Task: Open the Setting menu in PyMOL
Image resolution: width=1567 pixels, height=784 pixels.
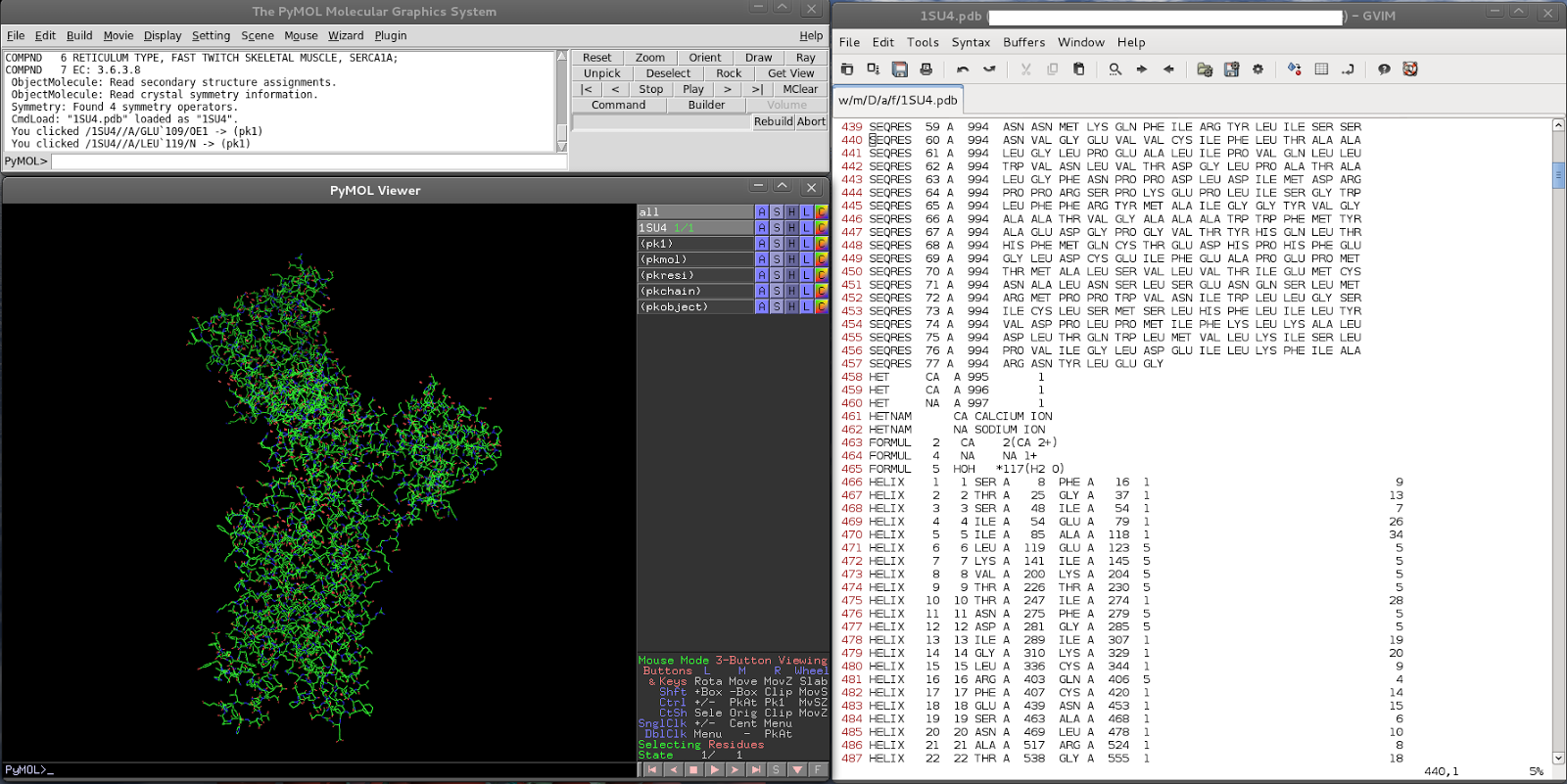Action: pyautogui.click(x=211, y=35)
